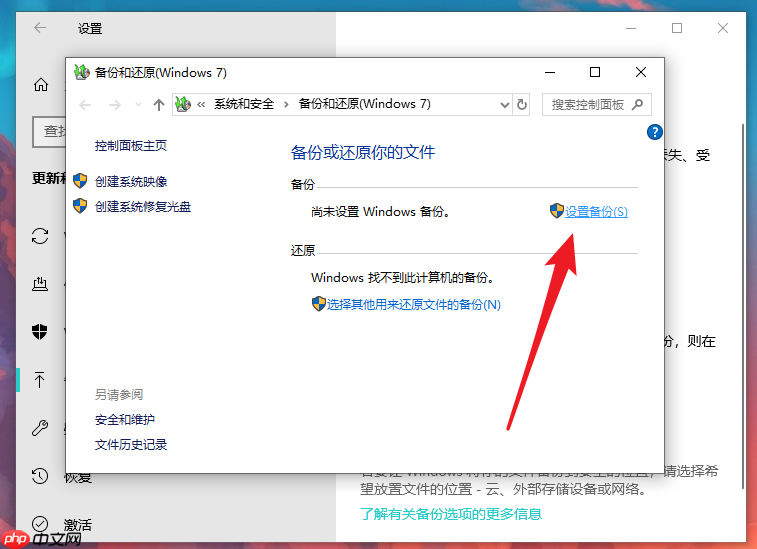Maximize the Settings window
The width and height of the screenshot is (757, 549).
[677, 28]
